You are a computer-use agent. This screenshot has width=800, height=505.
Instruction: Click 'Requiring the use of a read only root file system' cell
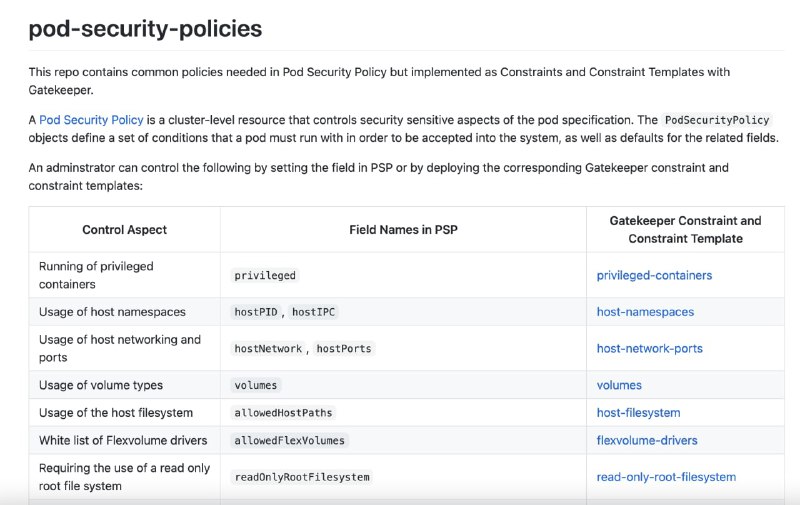click(x=124, y=477)
